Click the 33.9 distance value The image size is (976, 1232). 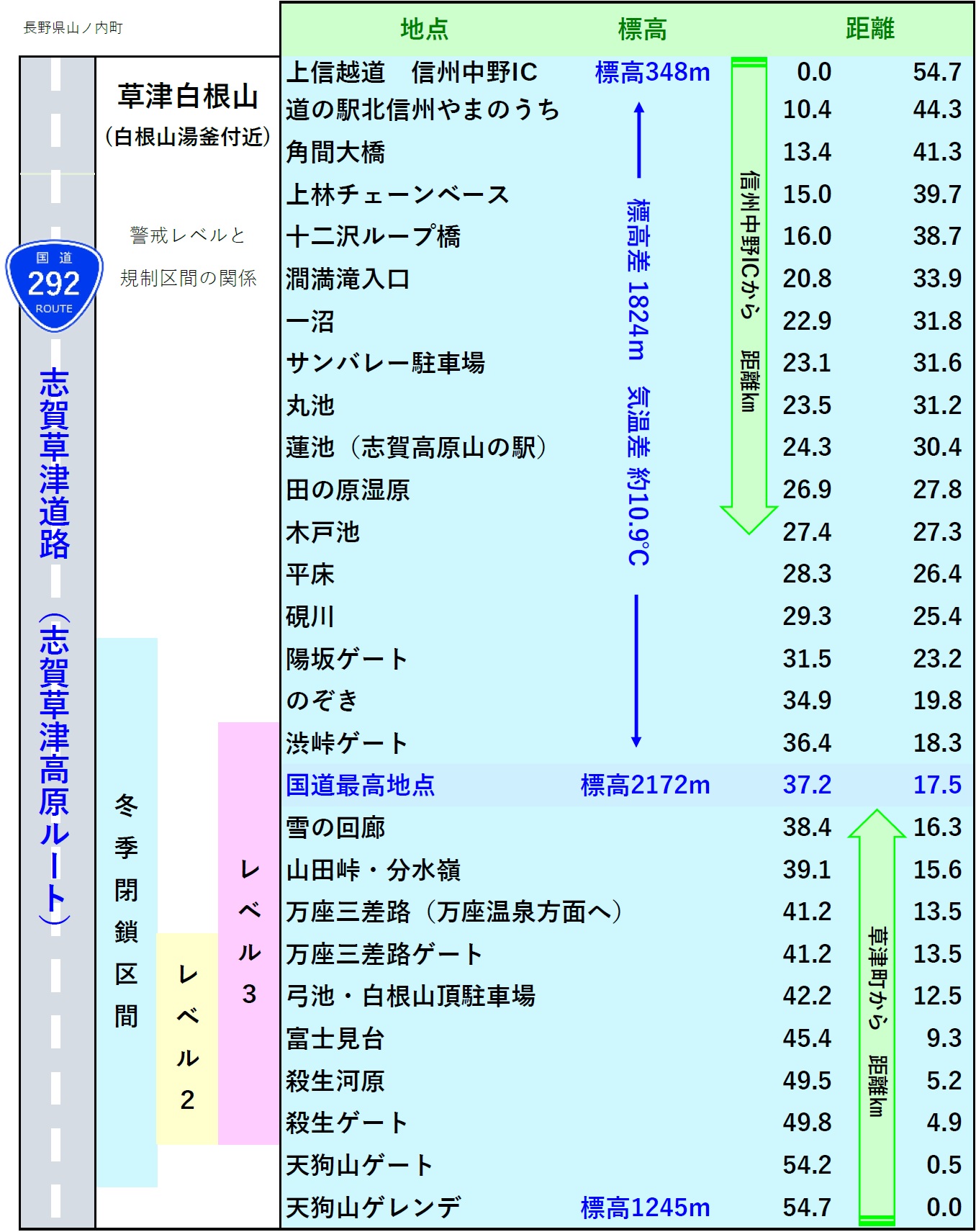tap(937, 279)
